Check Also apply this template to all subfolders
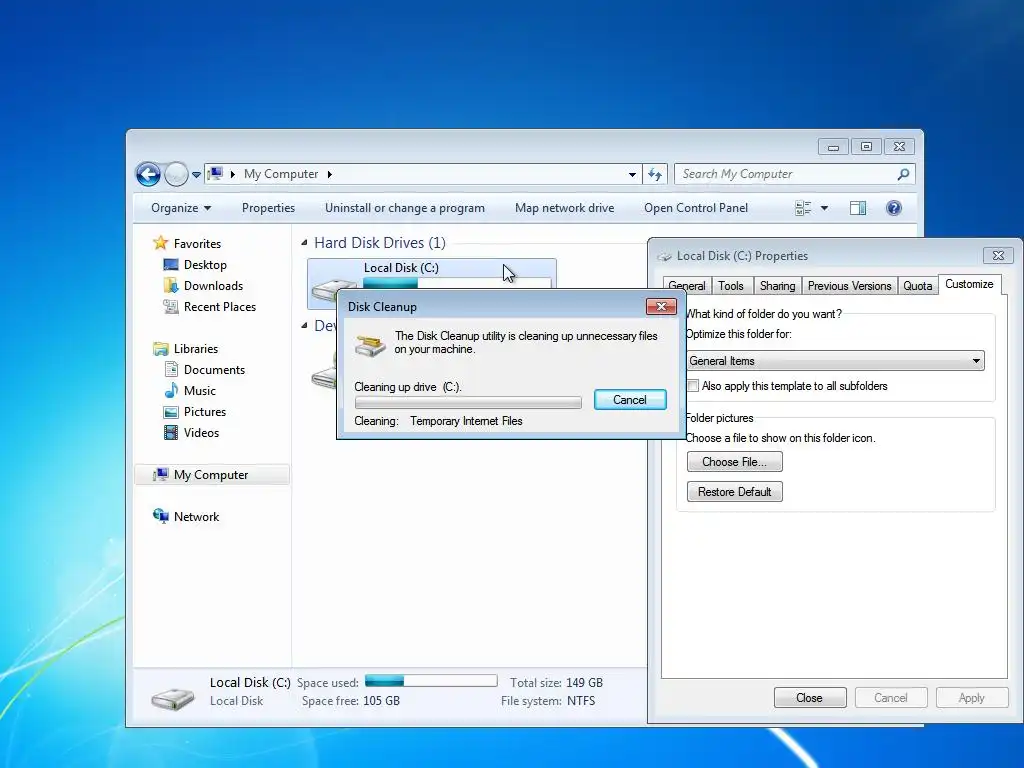 [693, 386]
